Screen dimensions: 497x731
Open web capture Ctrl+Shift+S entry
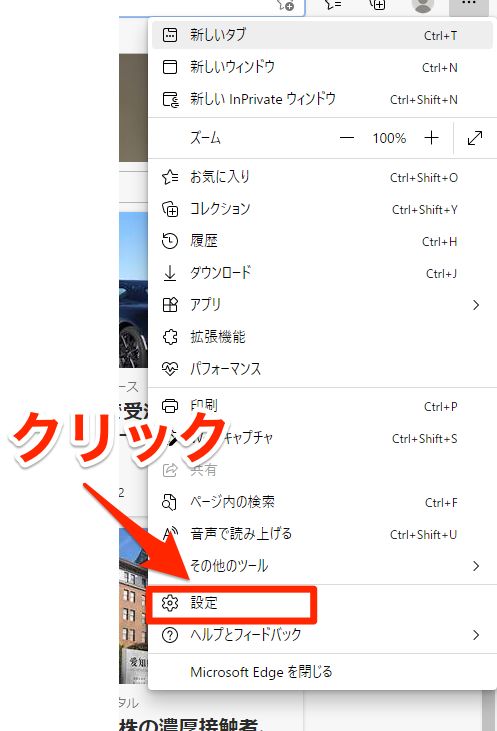pos(322,438)
